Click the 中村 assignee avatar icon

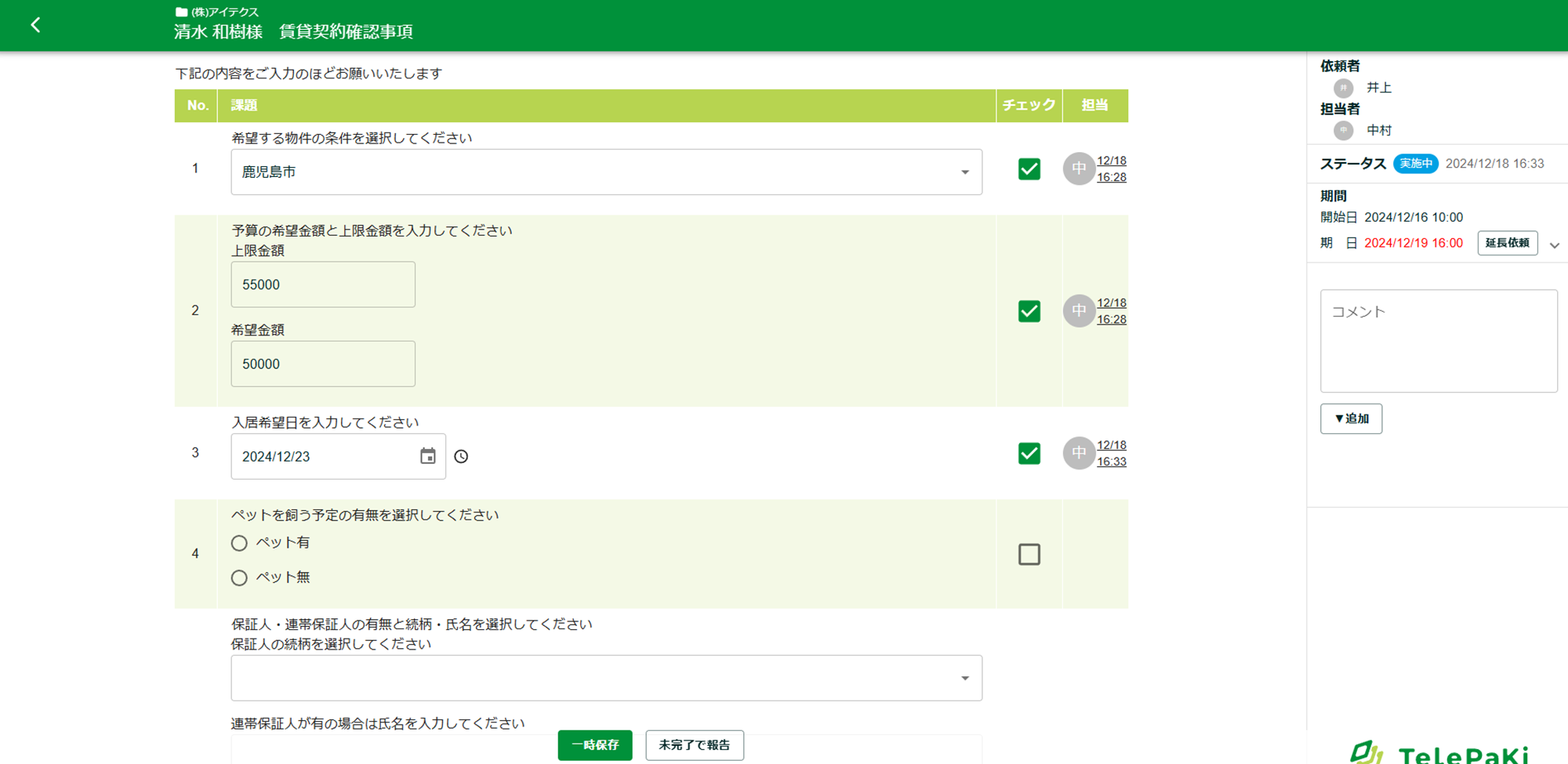click(x=1343, y=130)
